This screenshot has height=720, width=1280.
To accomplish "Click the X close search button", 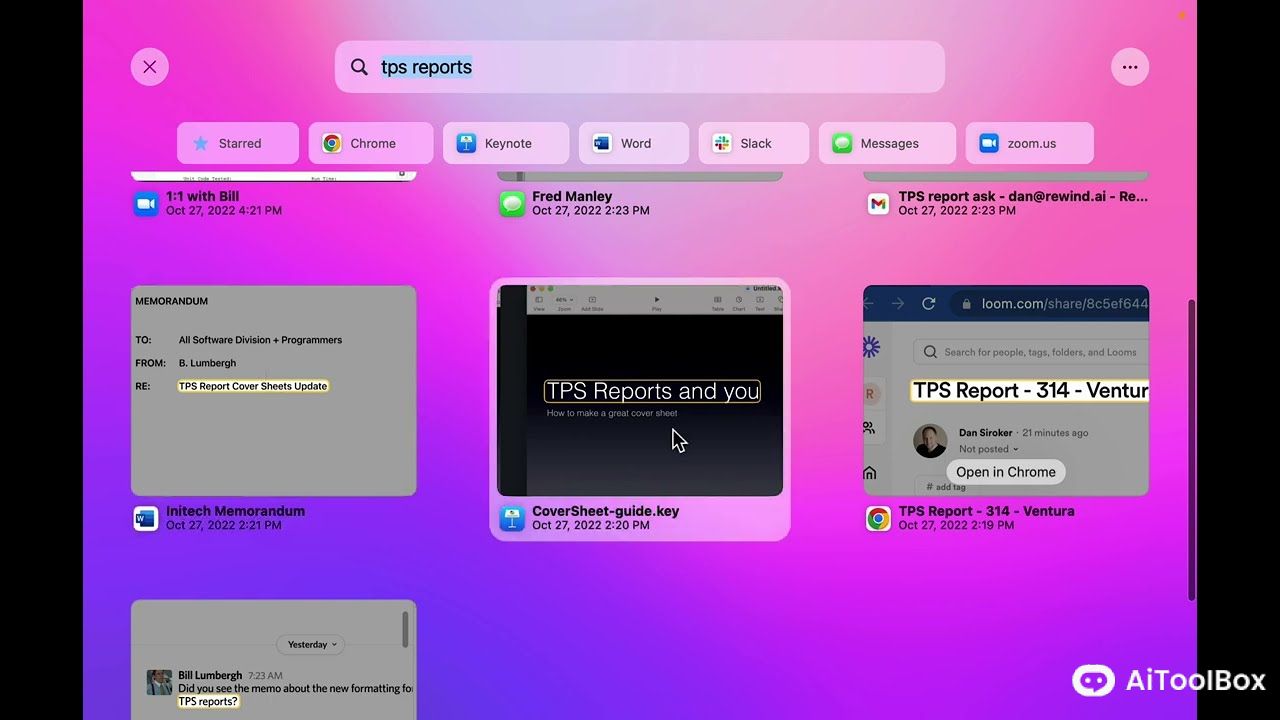I will pos(150,67).
